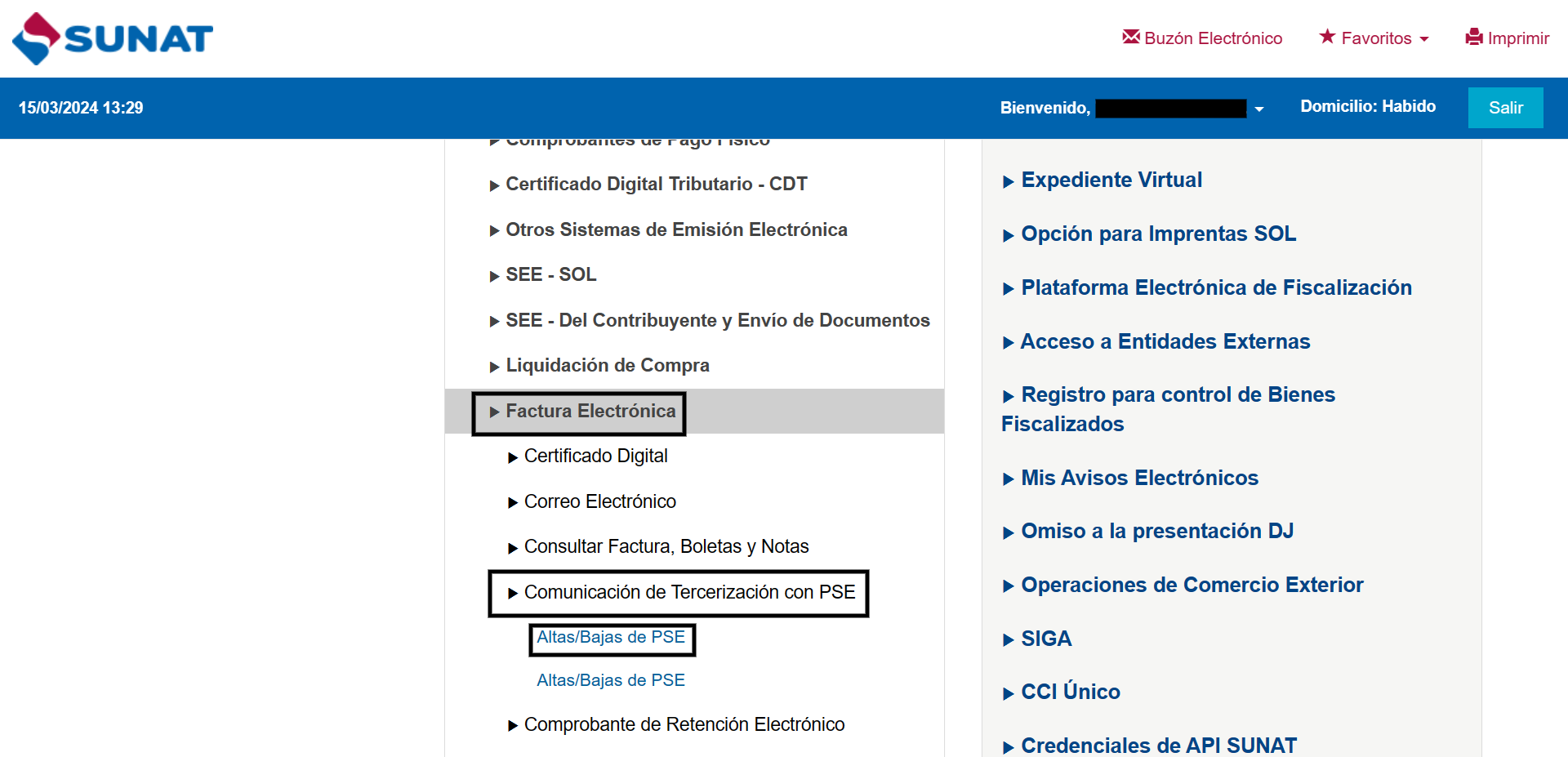
Task: Open Registro para control de Bienes Fiscalizados
Action: point(1169,409)
